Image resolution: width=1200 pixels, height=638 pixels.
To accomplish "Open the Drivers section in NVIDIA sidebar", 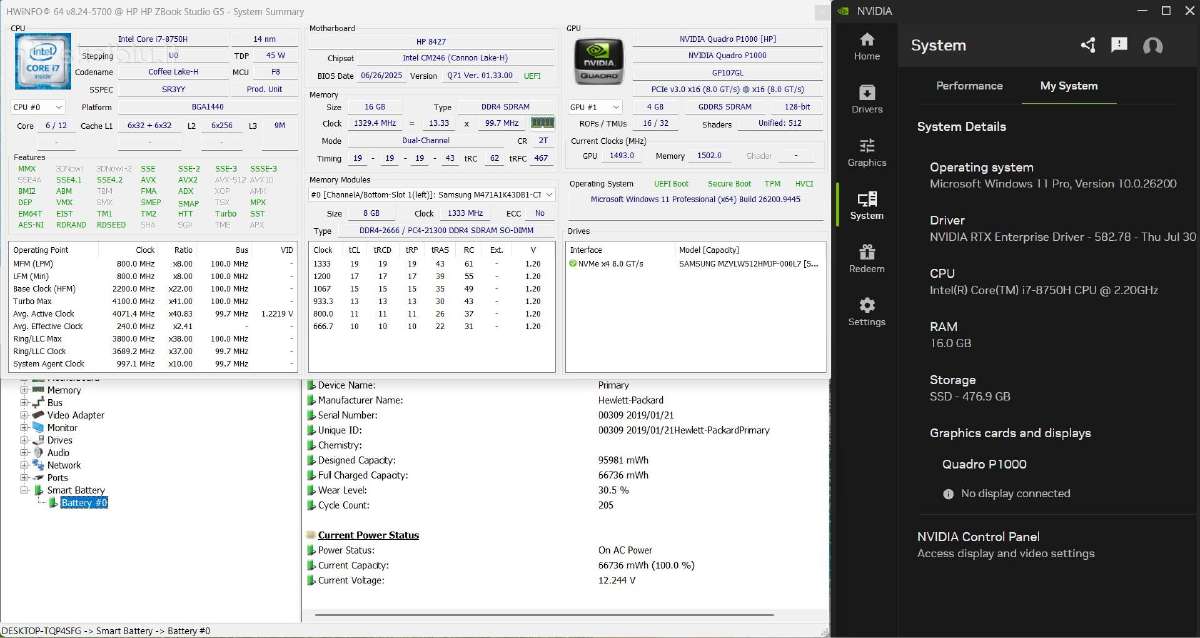I will coord(866,99).
